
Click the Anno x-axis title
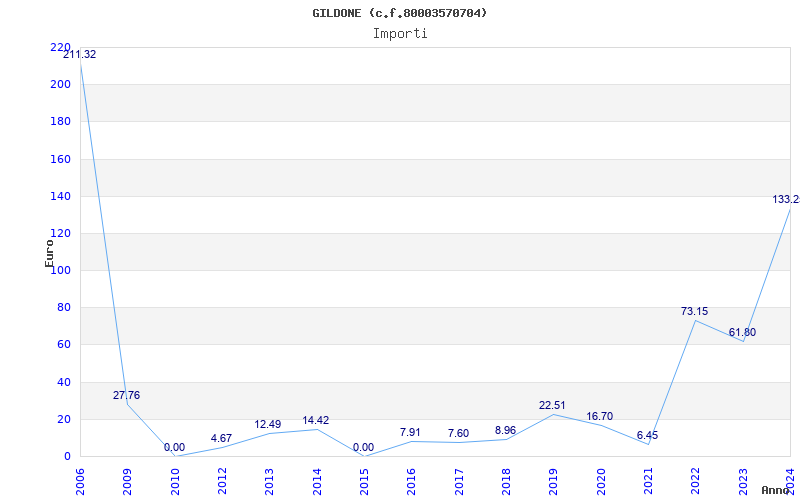point(775,490)
